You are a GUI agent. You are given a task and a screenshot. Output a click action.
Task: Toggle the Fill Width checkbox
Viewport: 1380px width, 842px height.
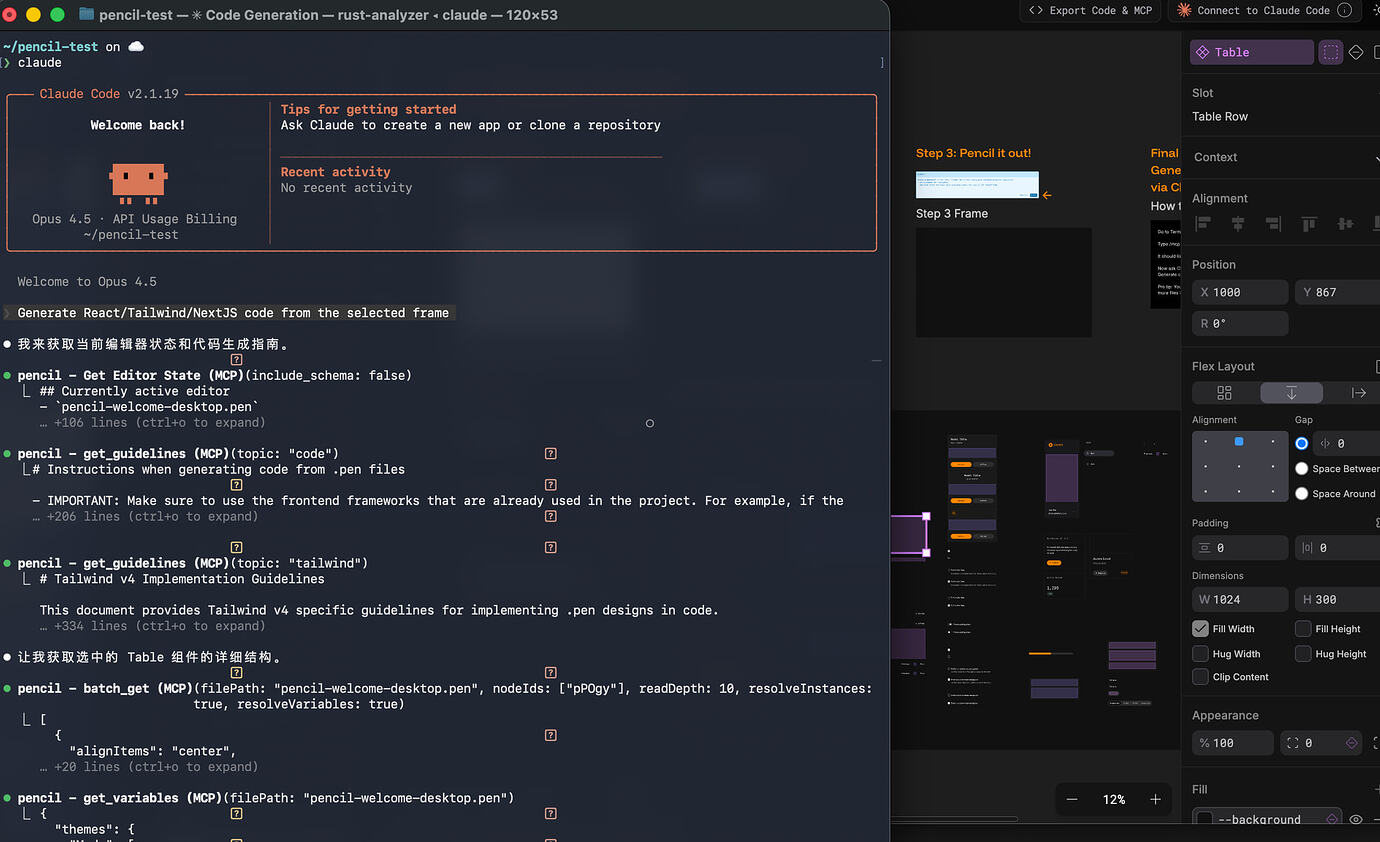[x=1201, y=629]
